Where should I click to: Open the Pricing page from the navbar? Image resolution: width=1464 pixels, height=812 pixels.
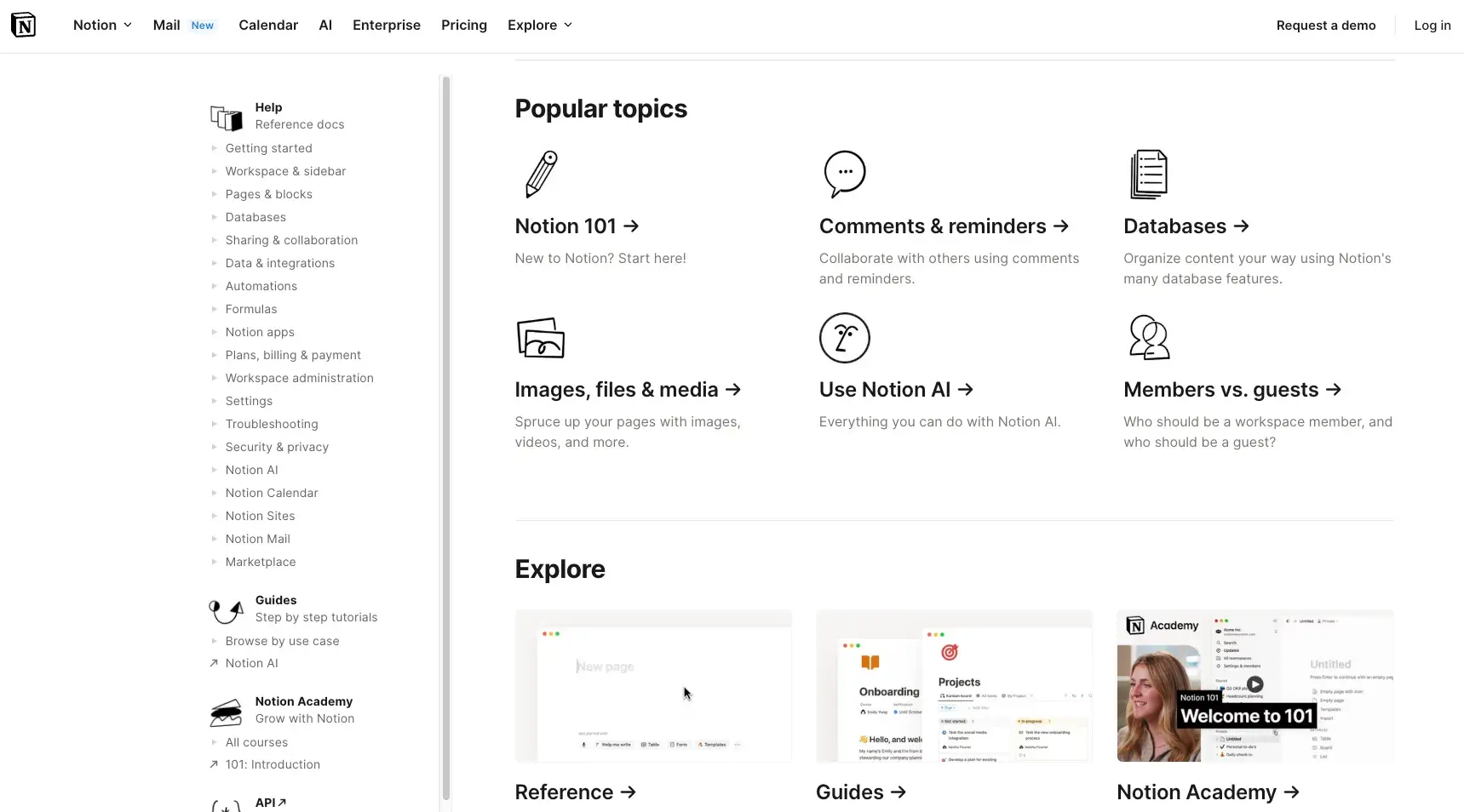(x=463, y=25)
